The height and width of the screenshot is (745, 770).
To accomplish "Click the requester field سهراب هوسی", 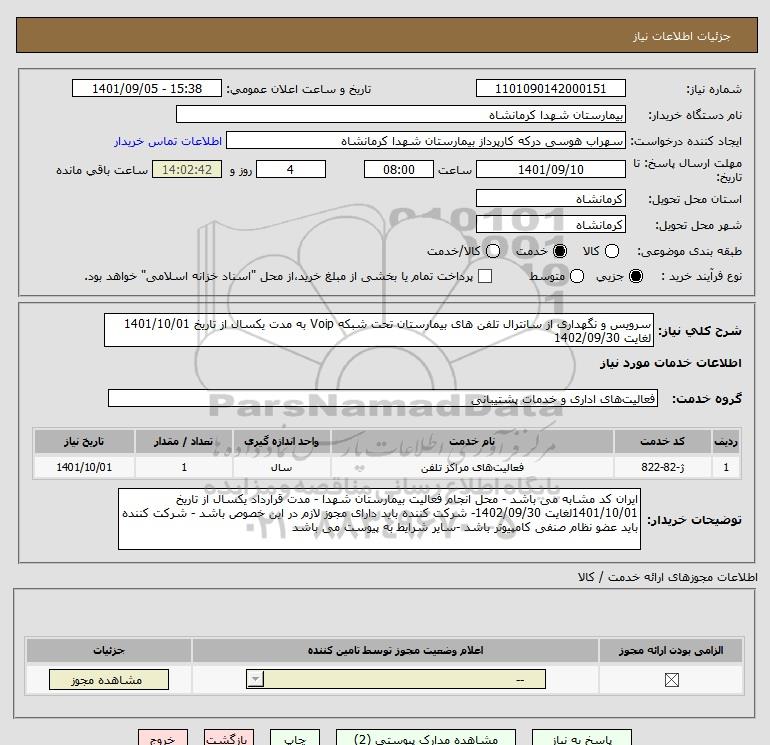I will click(426, 140).
